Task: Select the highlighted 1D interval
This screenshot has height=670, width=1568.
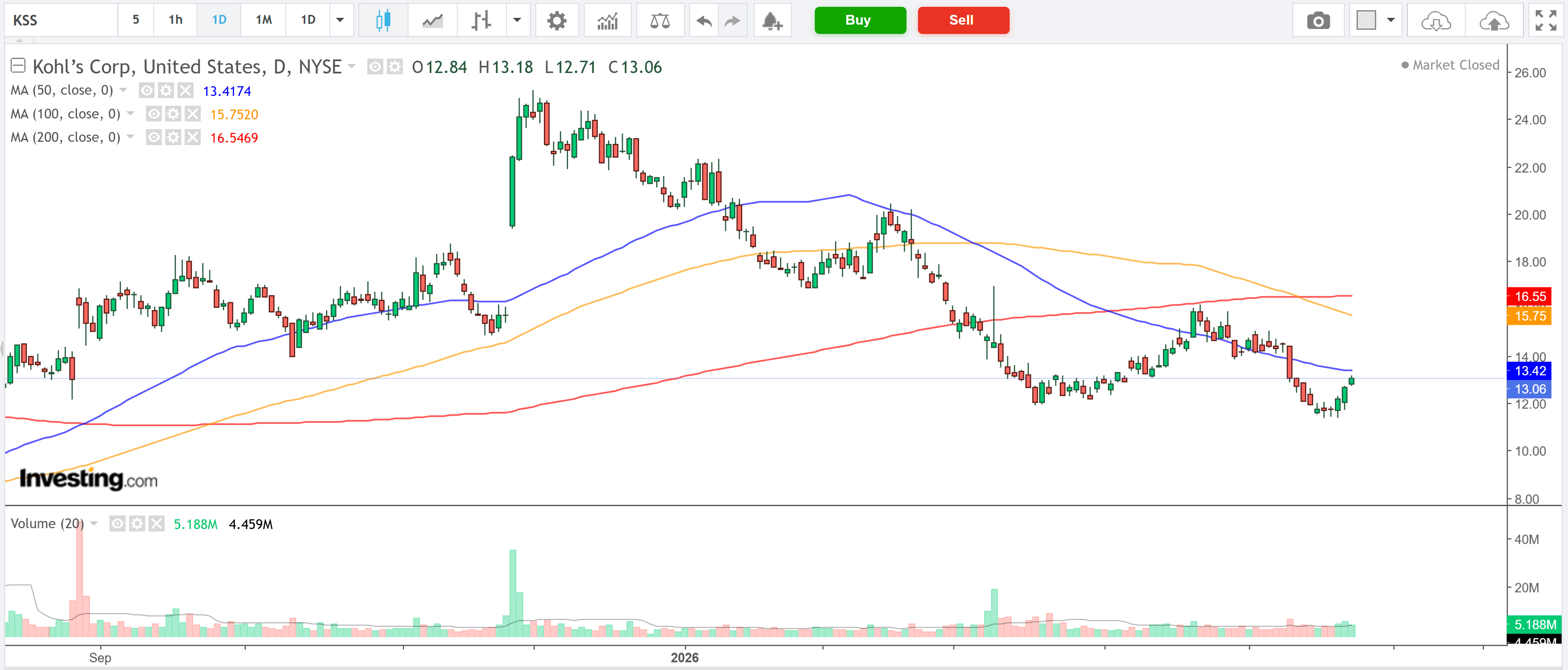Action: coord(219,20)
